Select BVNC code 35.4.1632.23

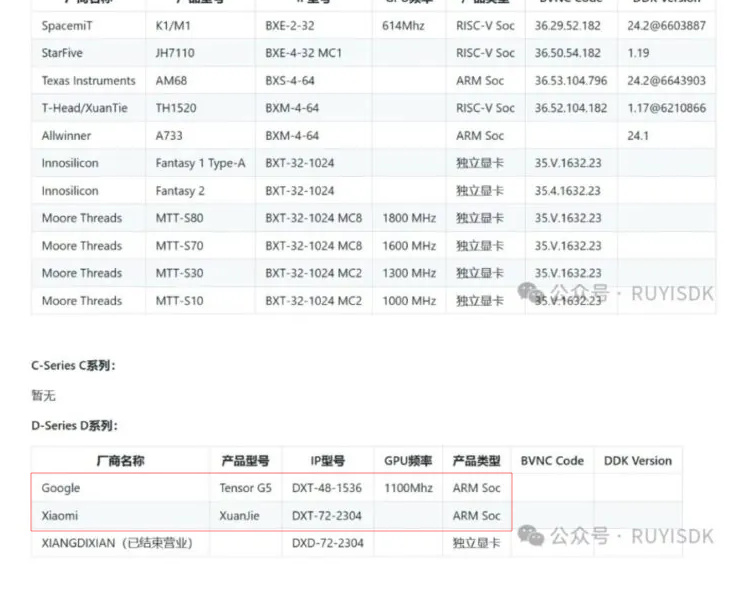point(567,191)
